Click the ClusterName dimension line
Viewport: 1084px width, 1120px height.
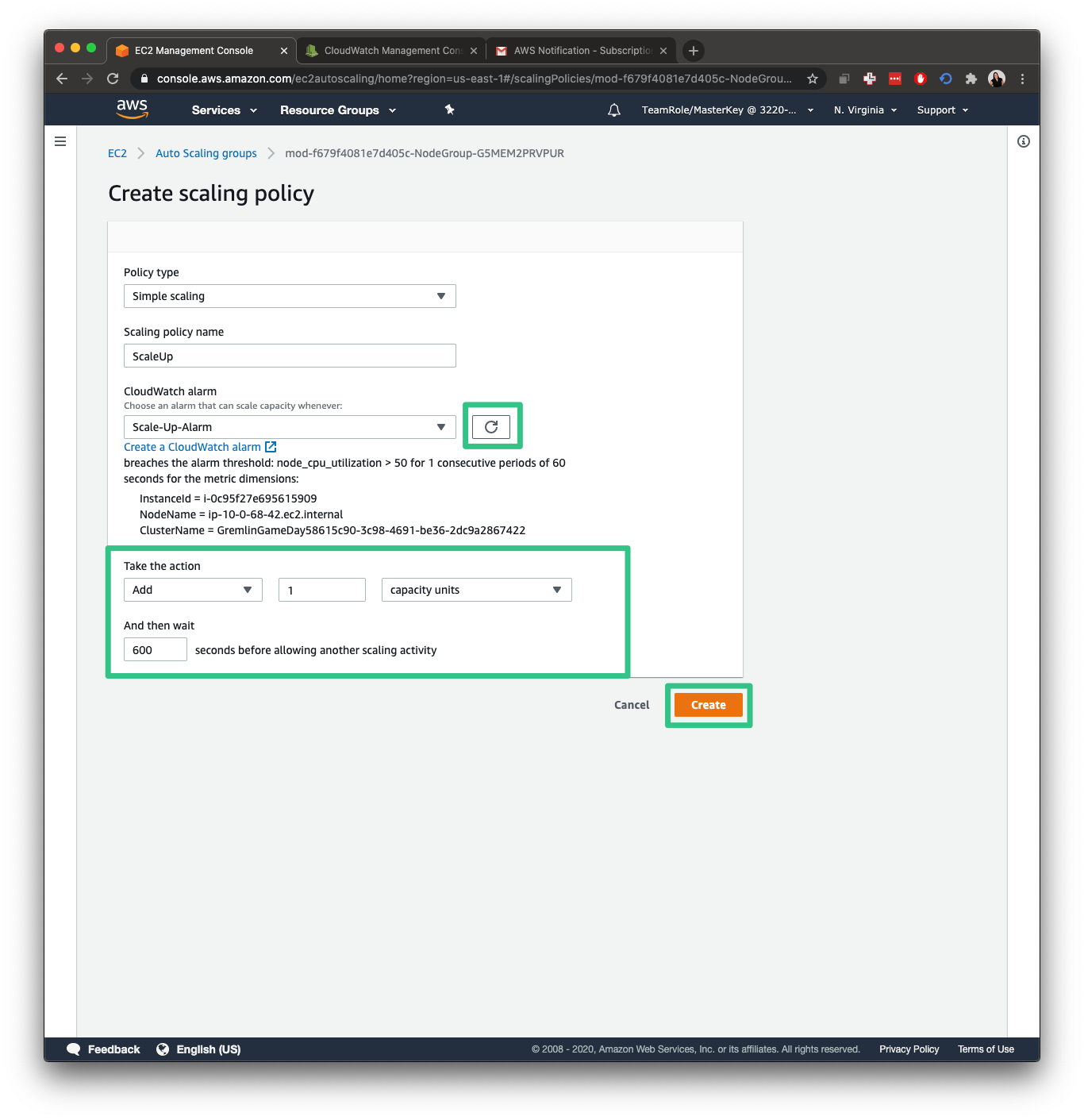click(x=333, y=530)
